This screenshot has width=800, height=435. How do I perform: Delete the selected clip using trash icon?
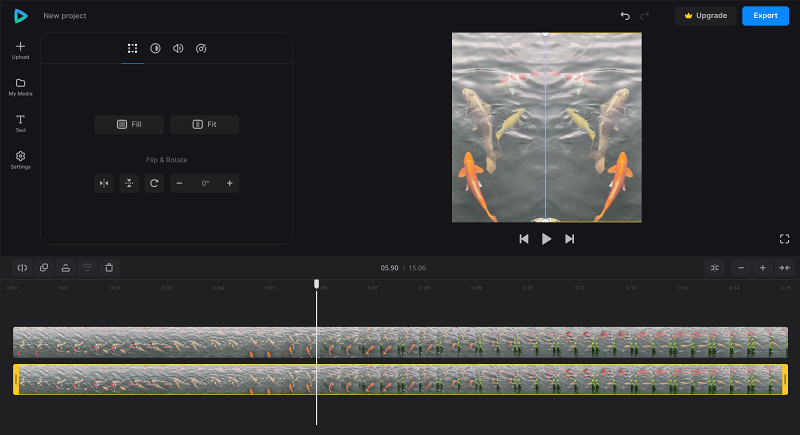pos(109,268)
